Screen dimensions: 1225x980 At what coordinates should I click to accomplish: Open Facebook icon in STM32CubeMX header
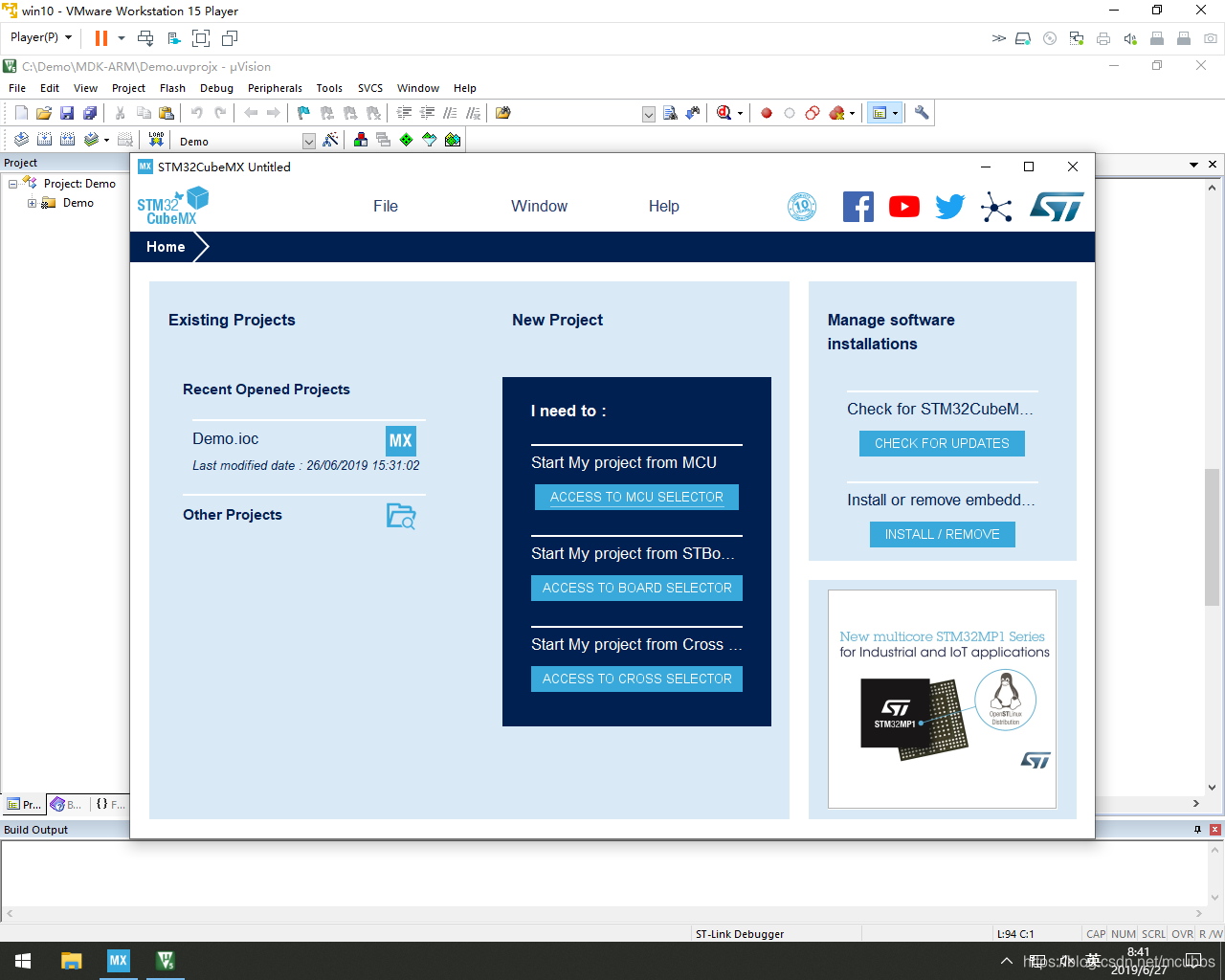coord(858,207)
